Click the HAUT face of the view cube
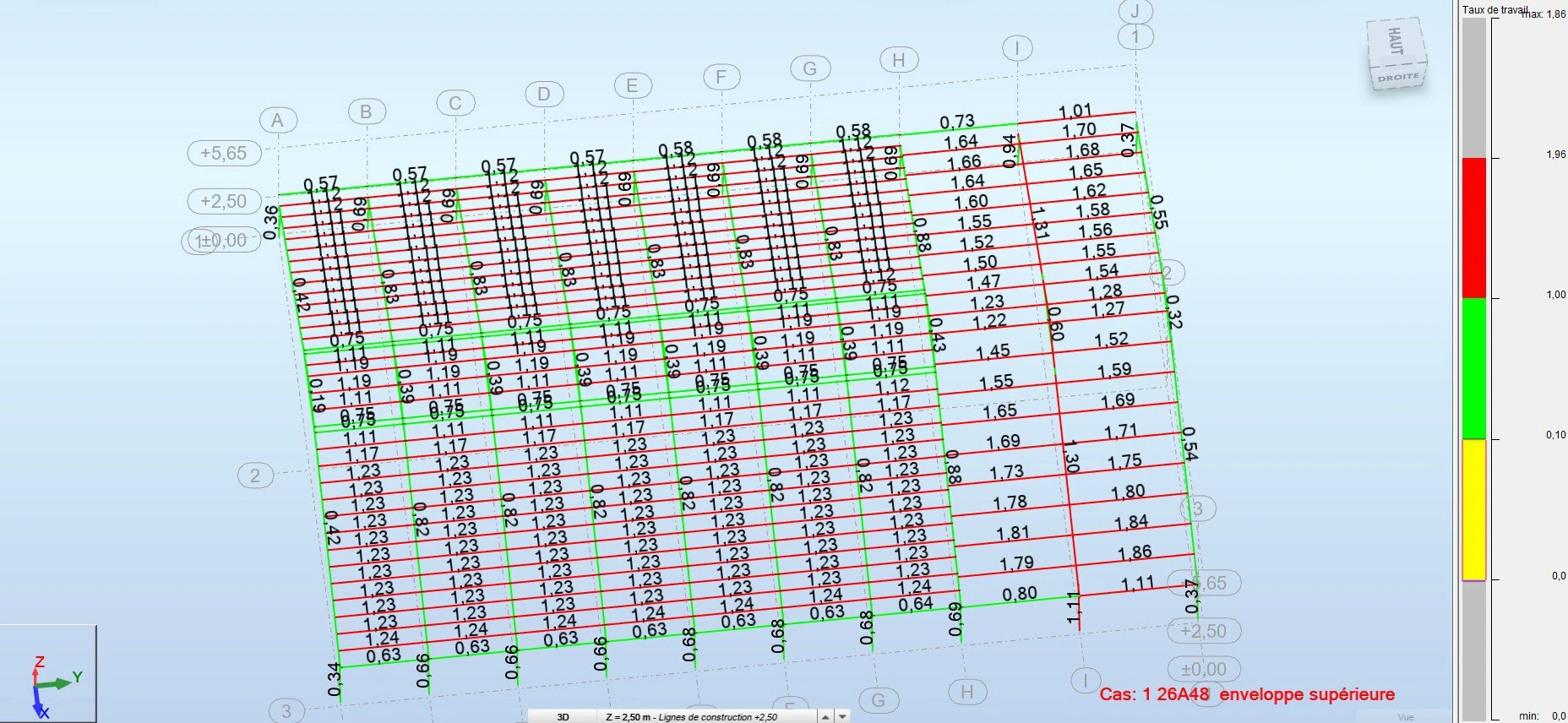 pyautogui.click(x=1396, y=41)
